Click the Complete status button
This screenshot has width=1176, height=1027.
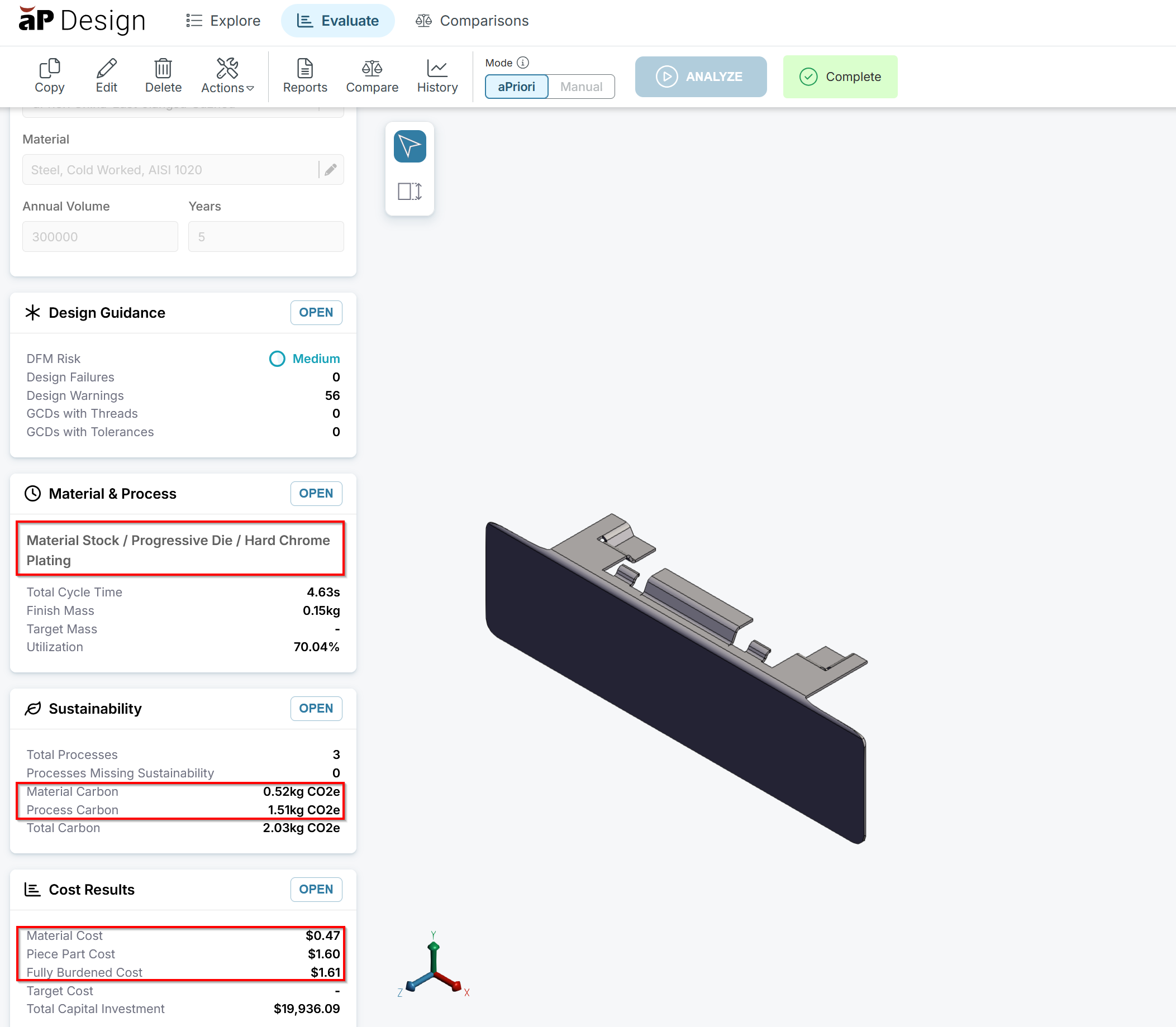[x=840, y=76]
